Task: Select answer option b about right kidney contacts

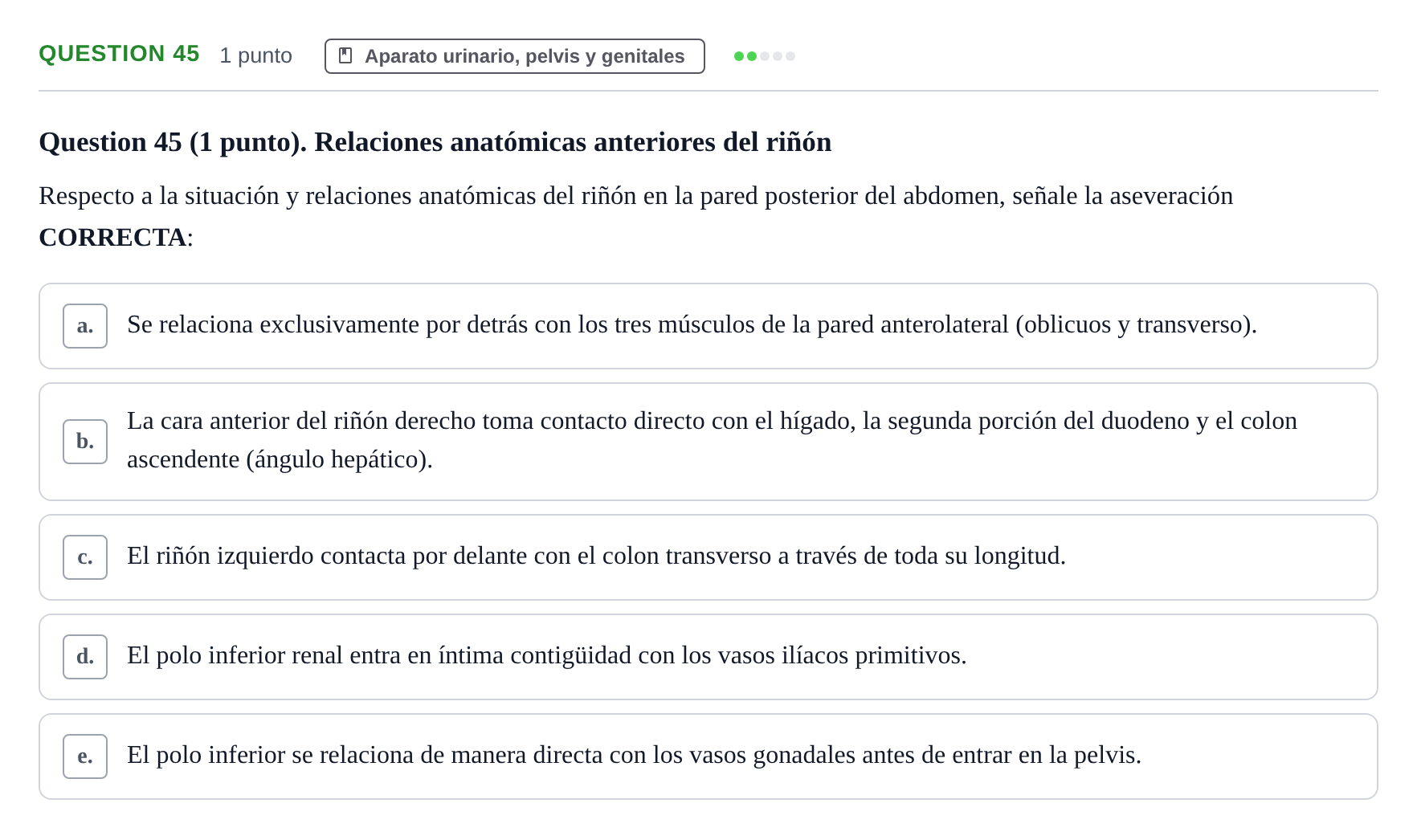Action: pyautogui.click(x=708, y=442)
